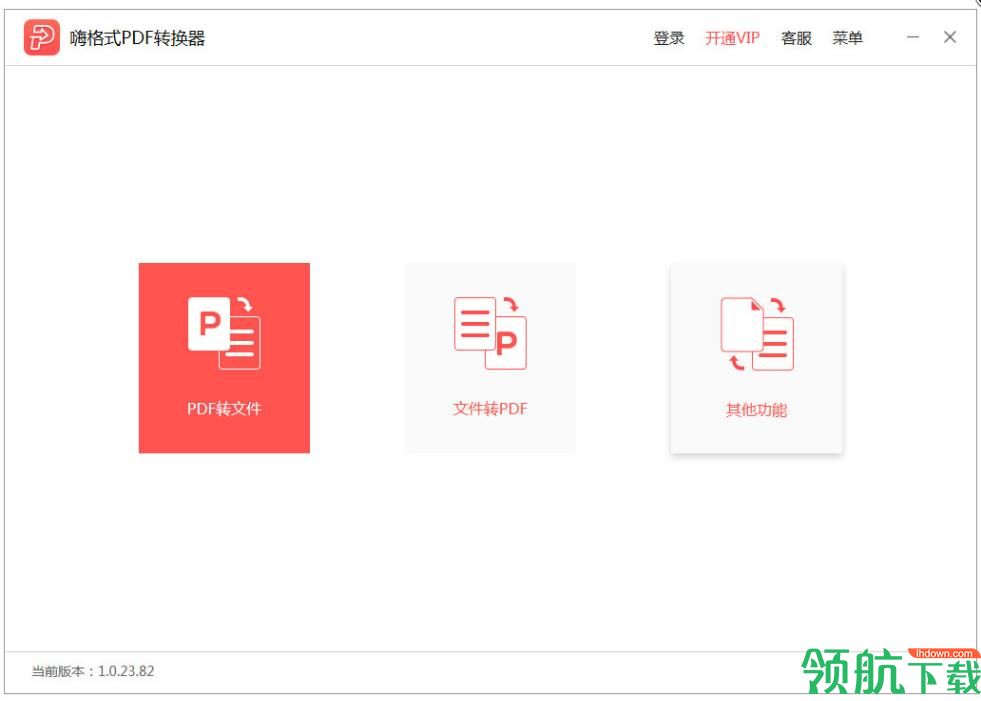Open the 其他功能 tile
This screenshot has height=701, width=981.
click(x=756, y=358)
